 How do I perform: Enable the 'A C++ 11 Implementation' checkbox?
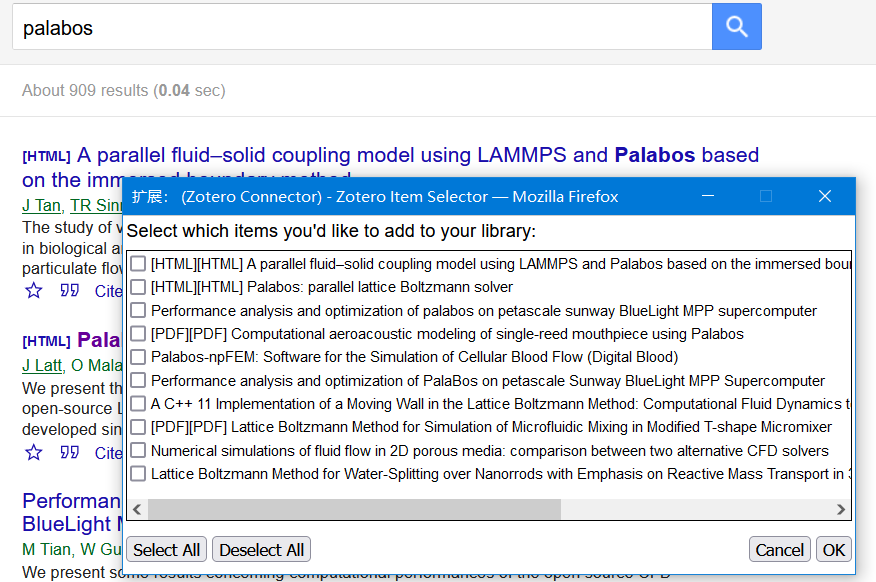[138, 404]
